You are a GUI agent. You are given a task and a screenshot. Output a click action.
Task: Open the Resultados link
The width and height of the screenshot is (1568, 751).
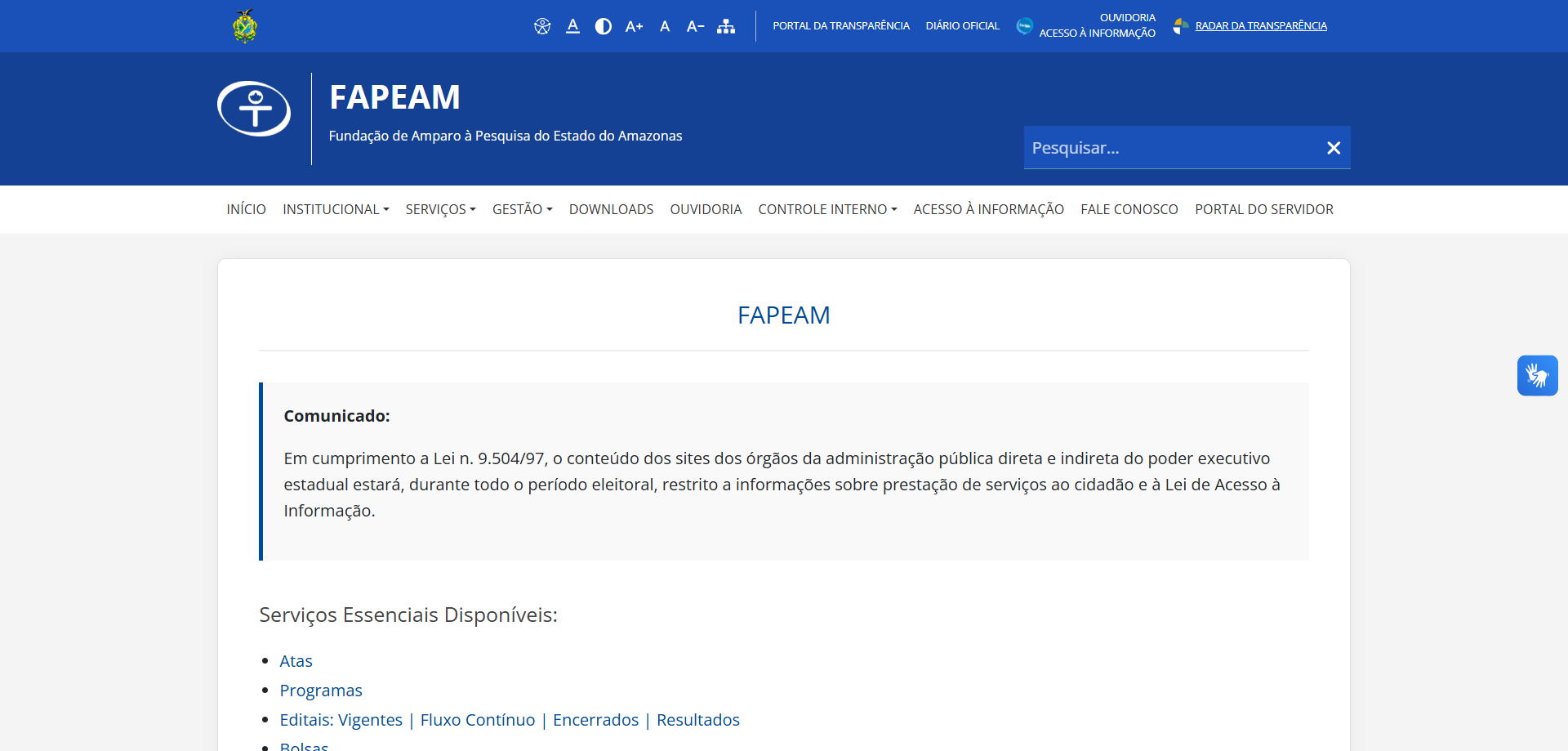click(698, 720)
